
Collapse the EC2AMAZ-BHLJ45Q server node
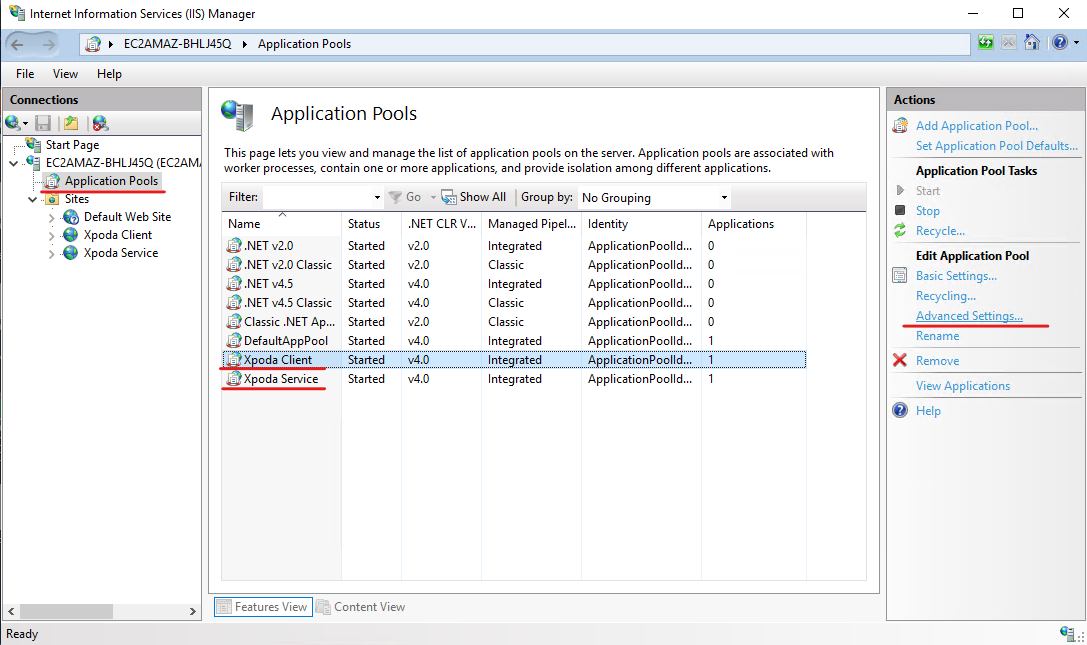pos(14,163)
